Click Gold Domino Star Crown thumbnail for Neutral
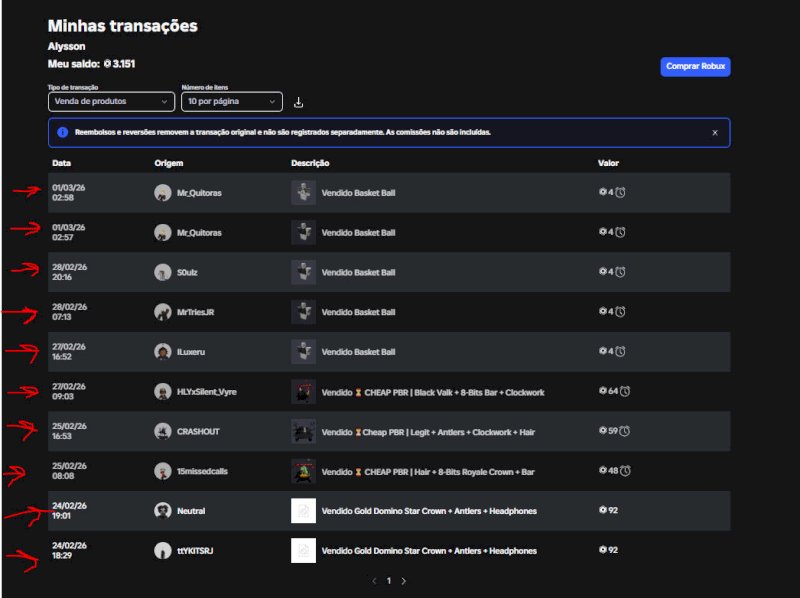 pos(303,511)
